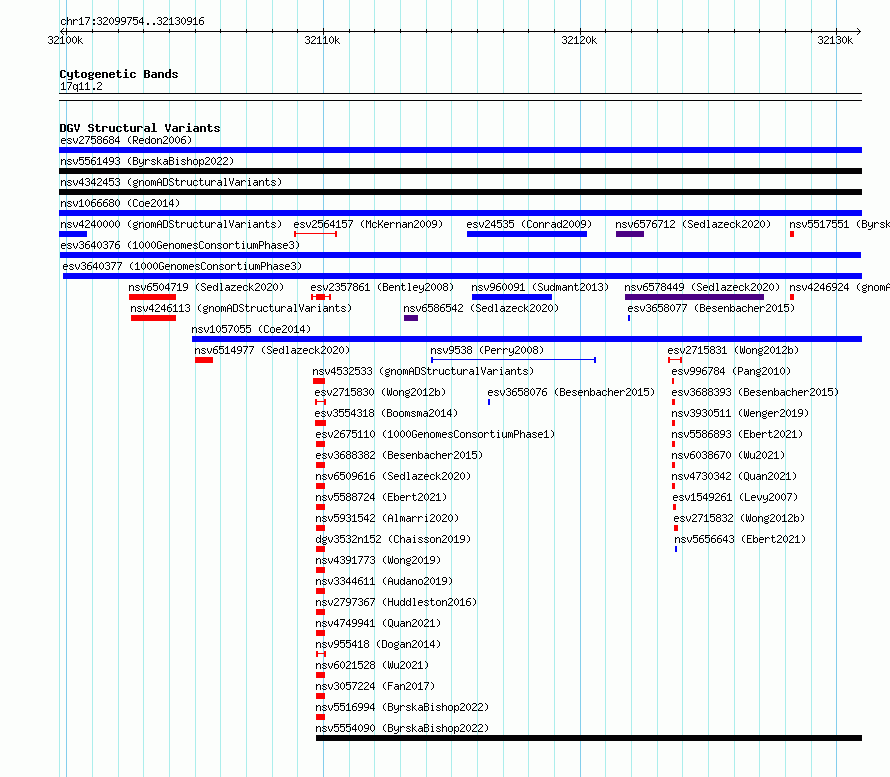The height and width of the screenshot is (777, 890).
Task: Open nsv4749941 (Quan2021) label
Action: [x=378, y=623]
